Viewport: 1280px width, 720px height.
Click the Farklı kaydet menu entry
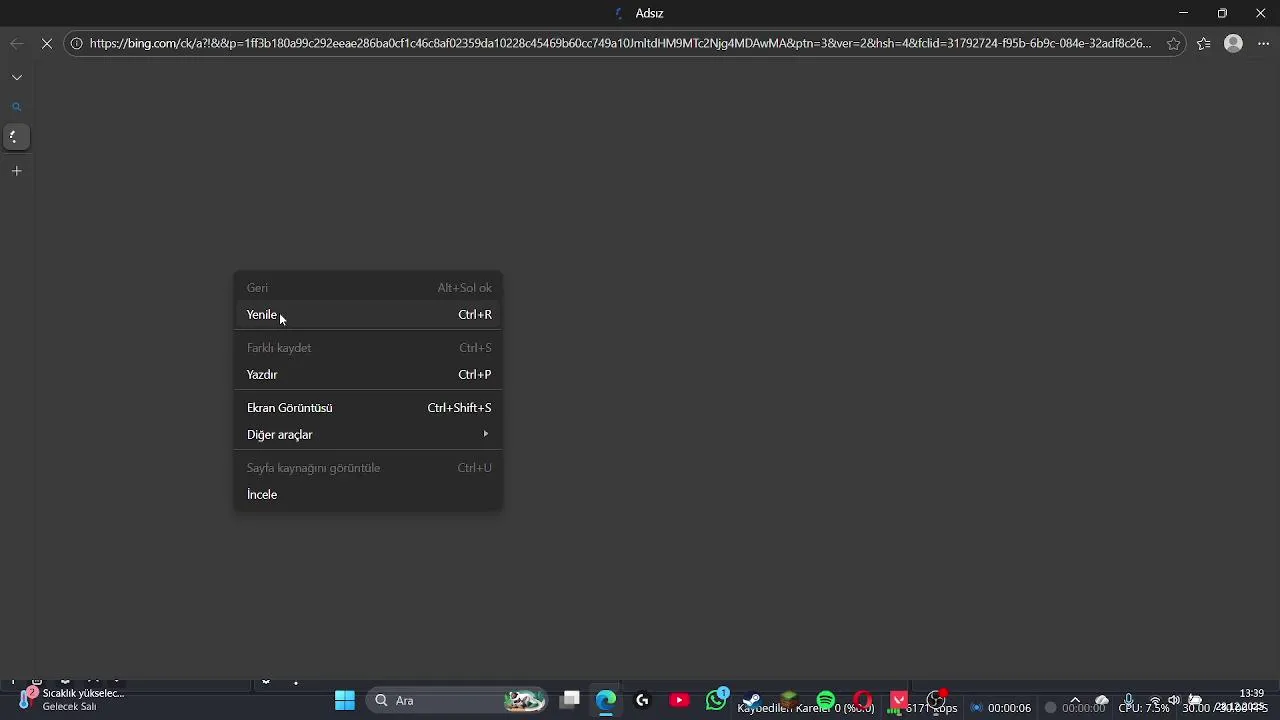(368, 347)
